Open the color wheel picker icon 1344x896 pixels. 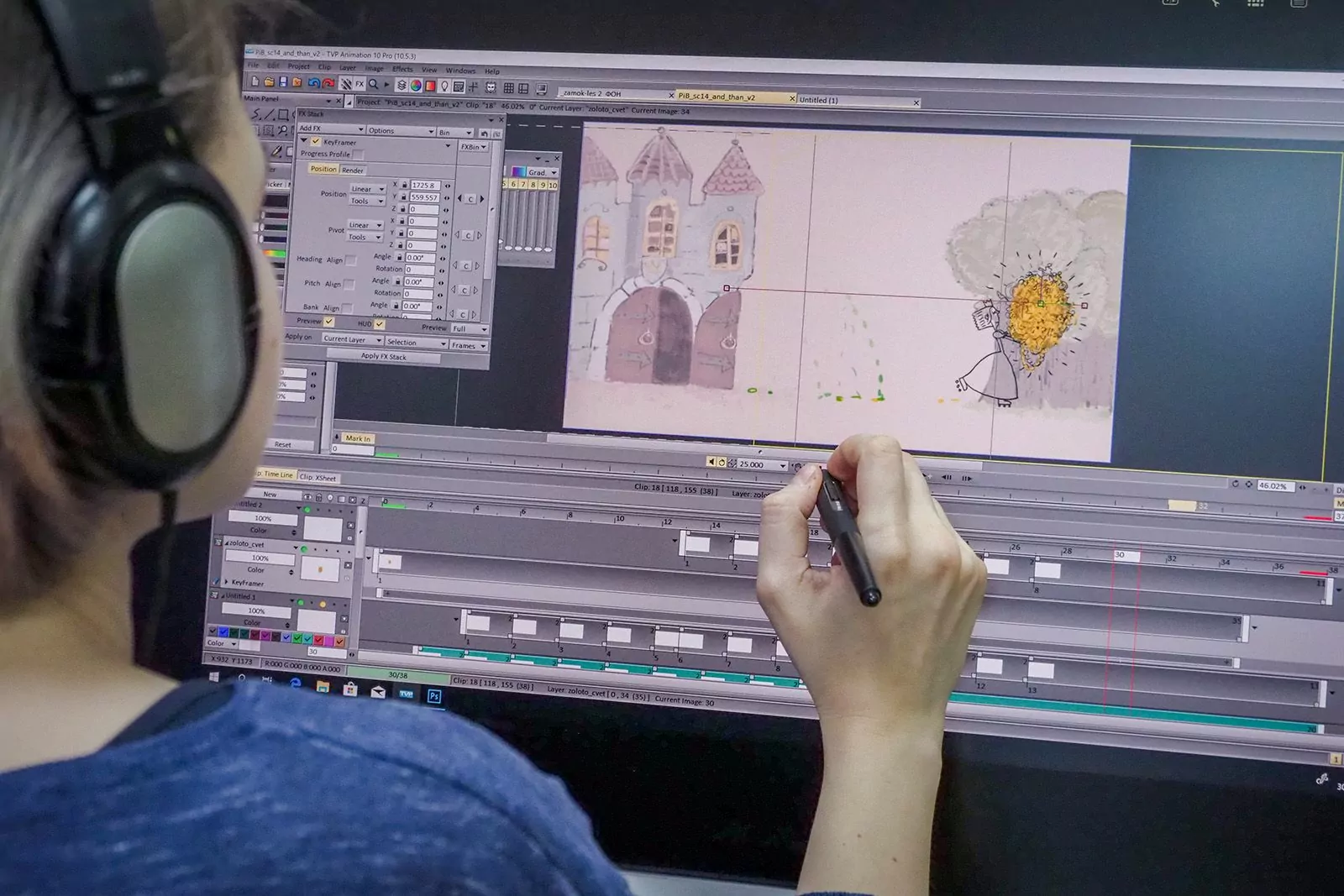tap(415, 86)
